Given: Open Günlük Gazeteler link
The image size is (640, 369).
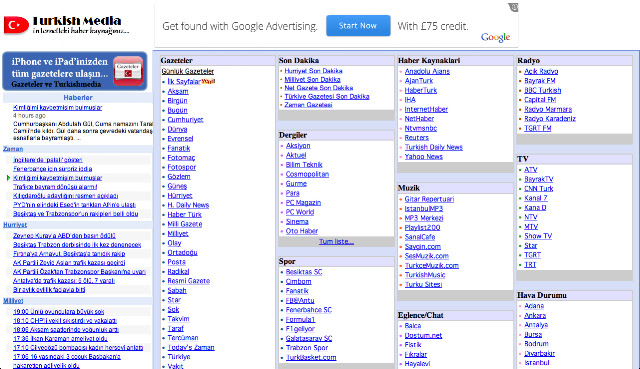Looking at the screenshot, I should click(187, 71).
